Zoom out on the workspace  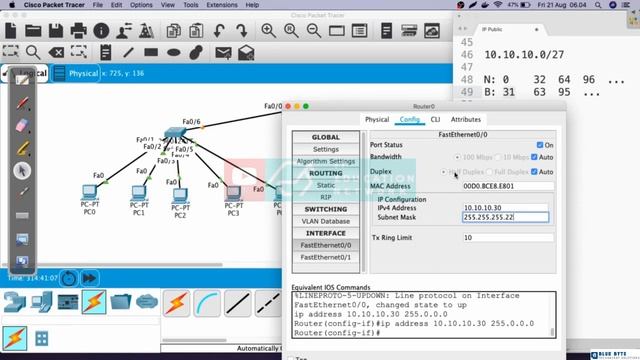point(313,31)
